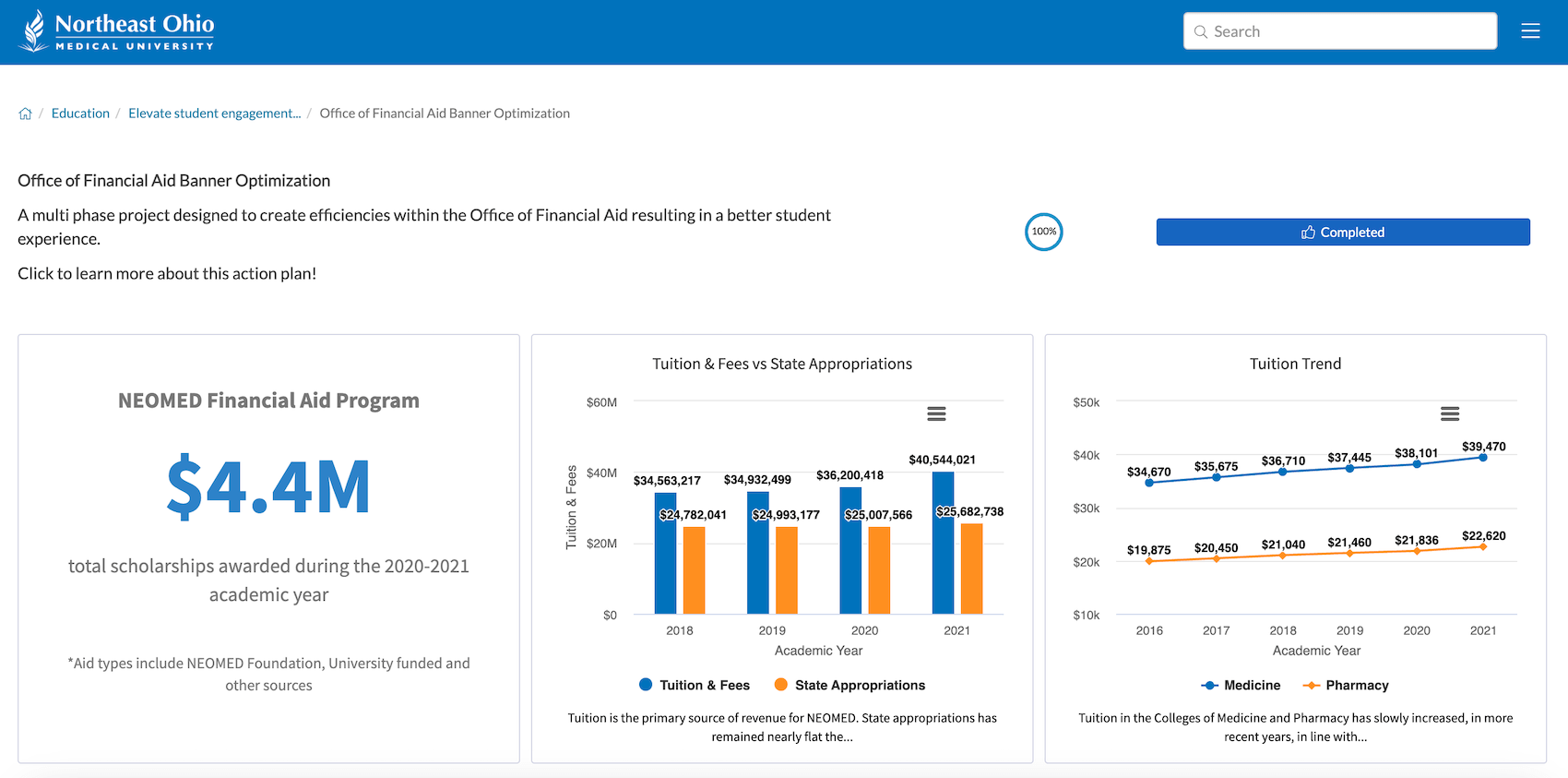
Task: Open the Tuition Trend chart context menu
Action: click(1450, 413)
